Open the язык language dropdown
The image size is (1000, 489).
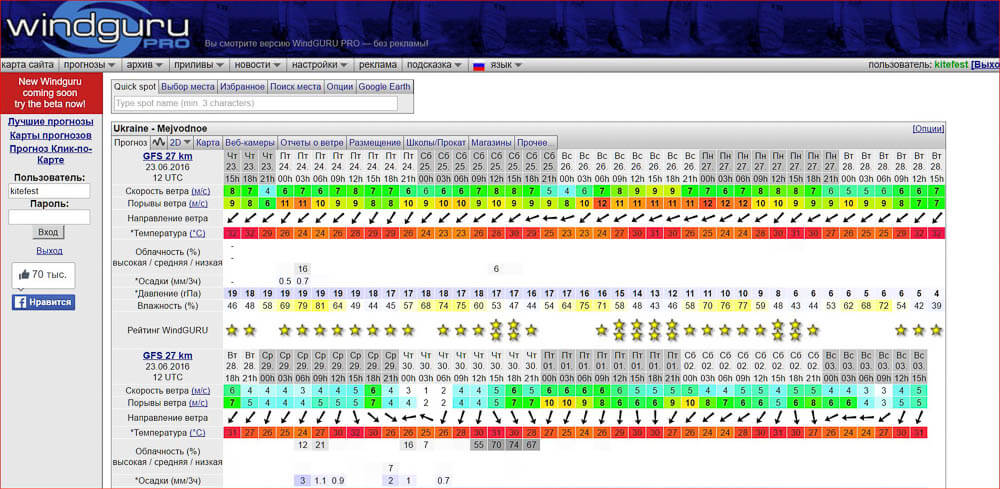pyautogui.click(x=505, y=65)
